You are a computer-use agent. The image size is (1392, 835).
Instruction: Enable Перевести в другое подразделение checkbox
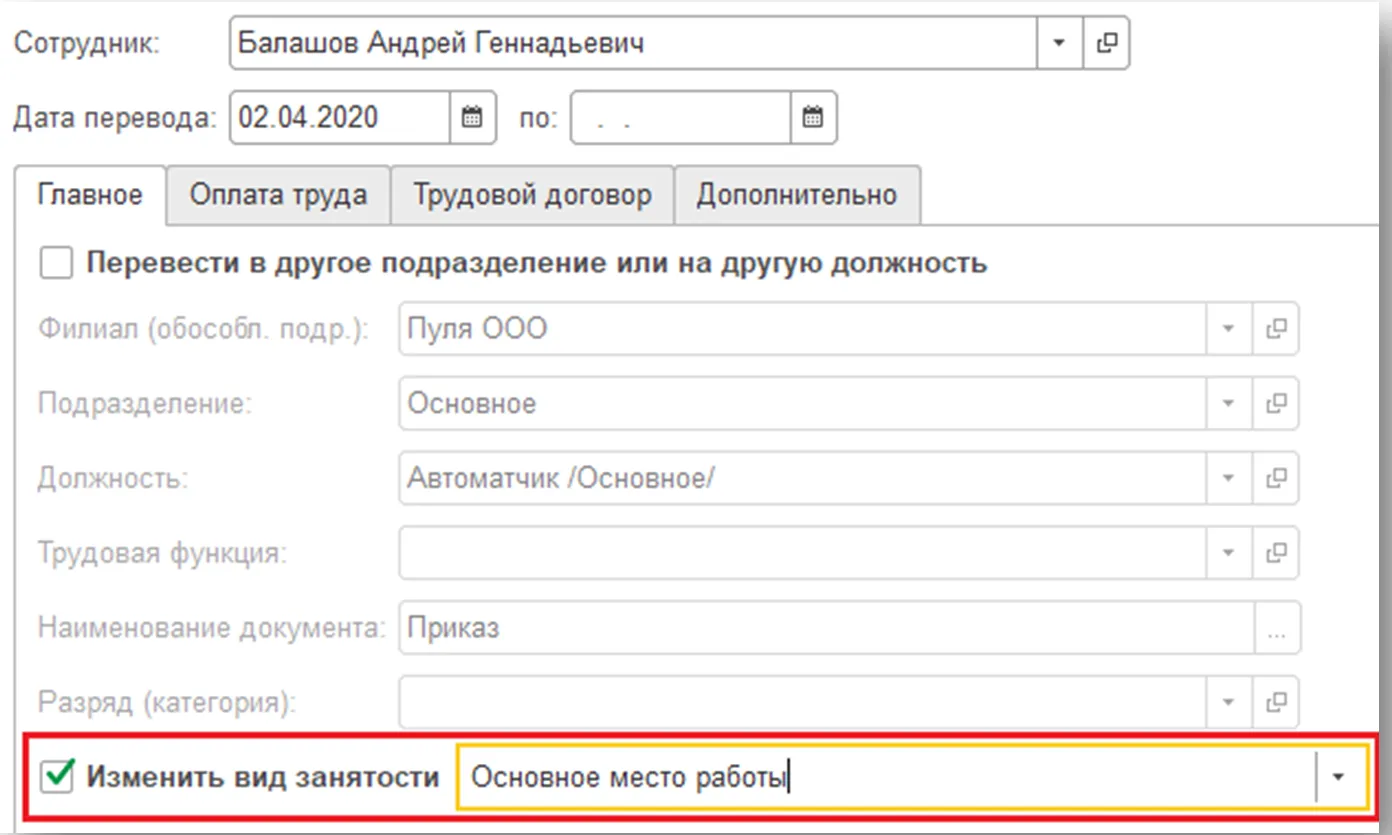coord(56,264)
